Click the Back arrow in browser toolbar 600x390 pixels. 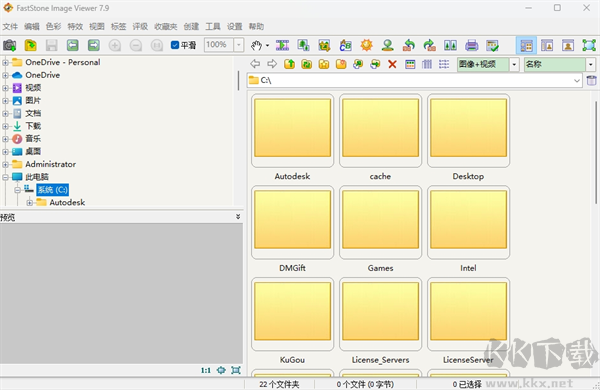pyautogui.click(x=255, y=64)
